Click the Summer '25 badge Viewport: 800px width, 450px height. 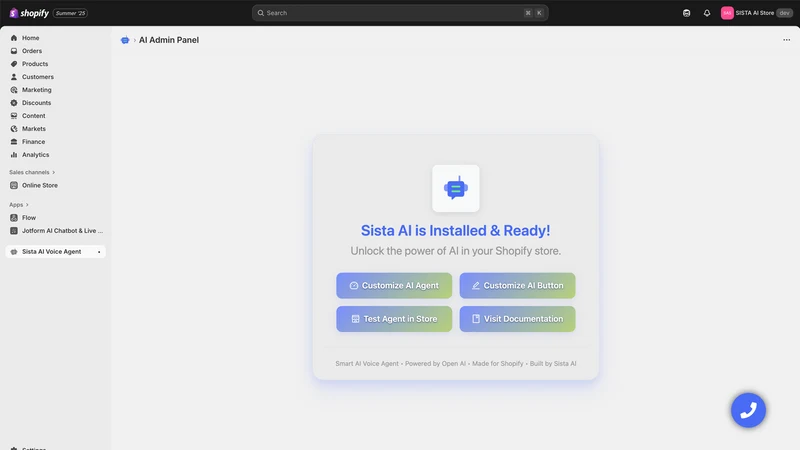tap(70, 13)
